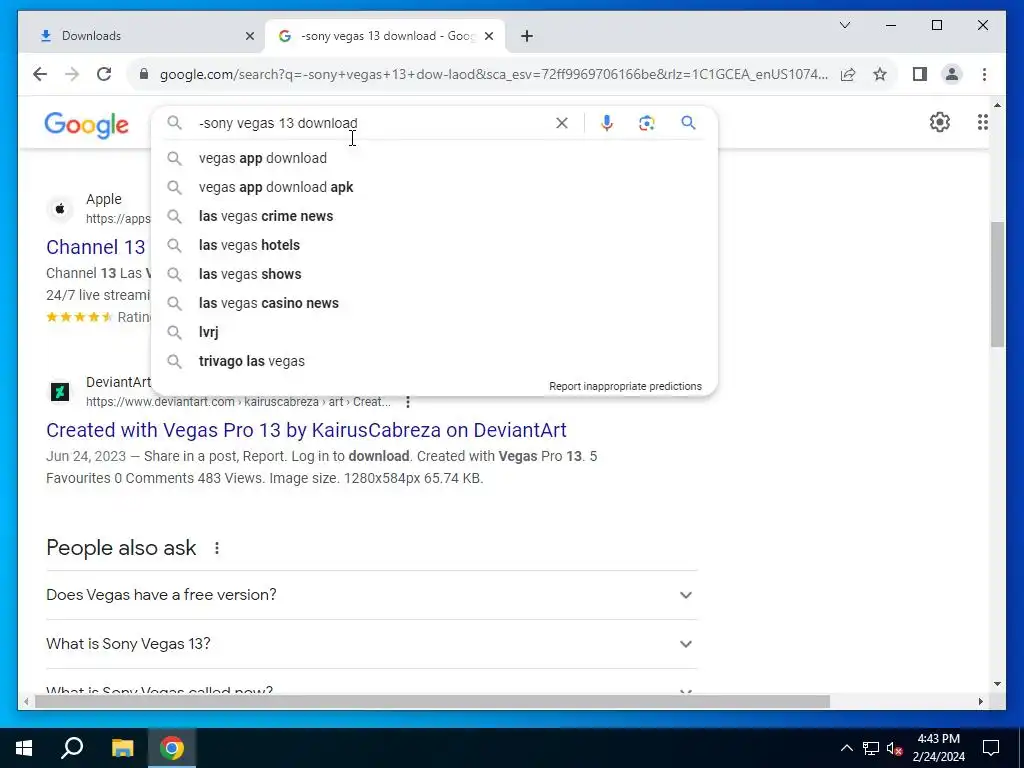Viewport: 1024px width, 768px height.
Task: Open the new tab plus button
Action: (x=527, y=36)
